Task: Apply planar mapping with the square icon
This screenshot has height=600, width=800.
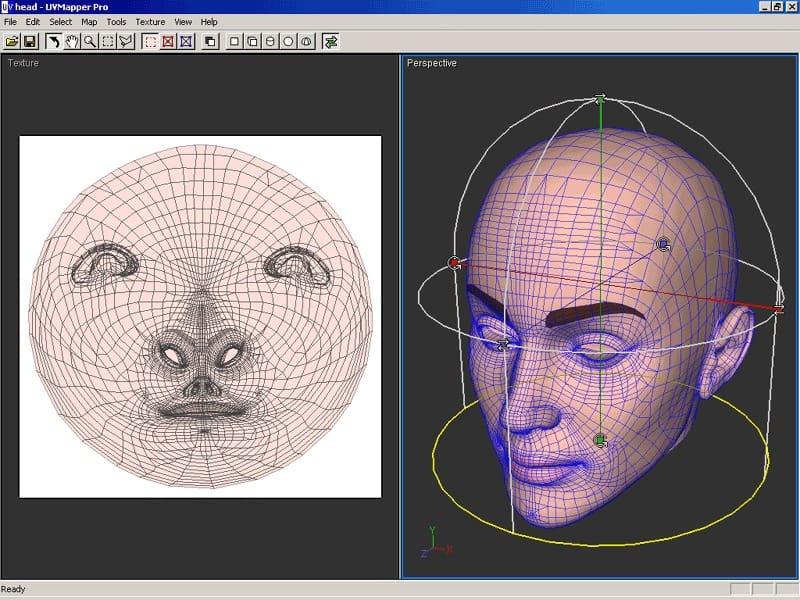Action: coord(234,42)
